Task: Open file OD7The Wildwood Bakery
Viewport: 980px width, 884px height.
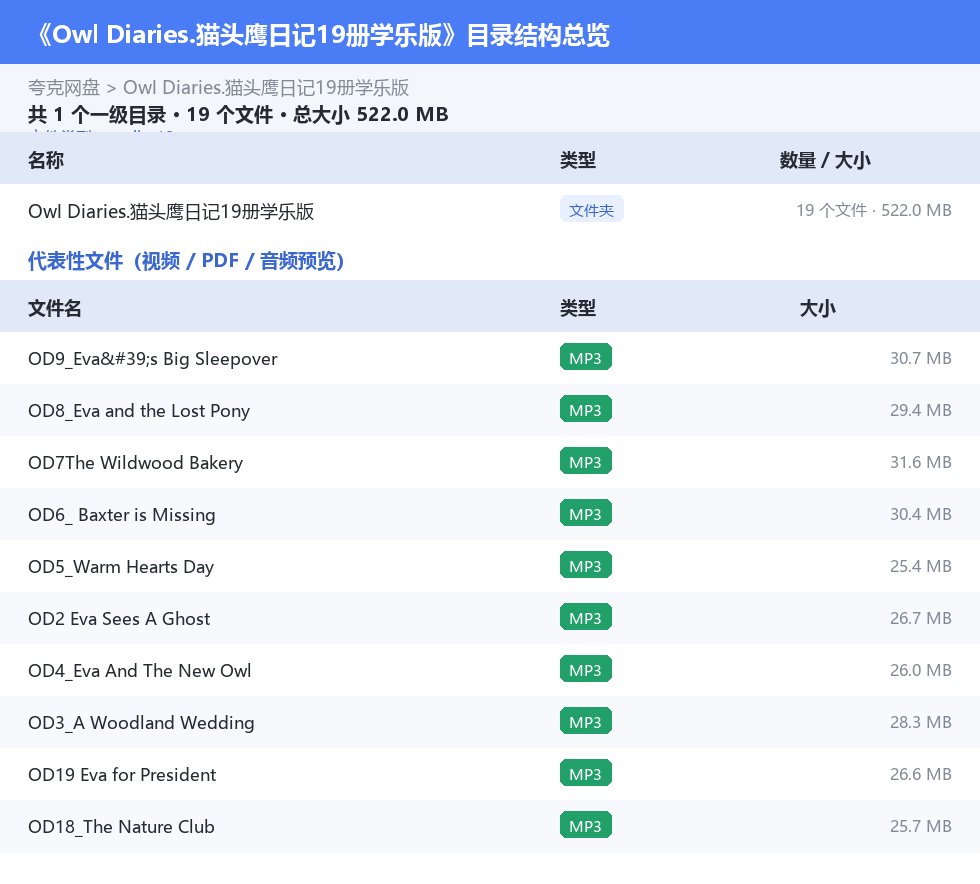Action: click(x=135, y=463)
